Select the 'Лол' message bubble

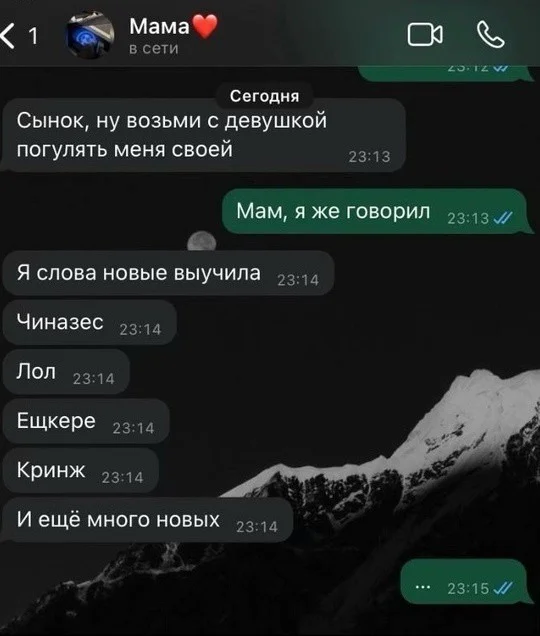point(66,372)
